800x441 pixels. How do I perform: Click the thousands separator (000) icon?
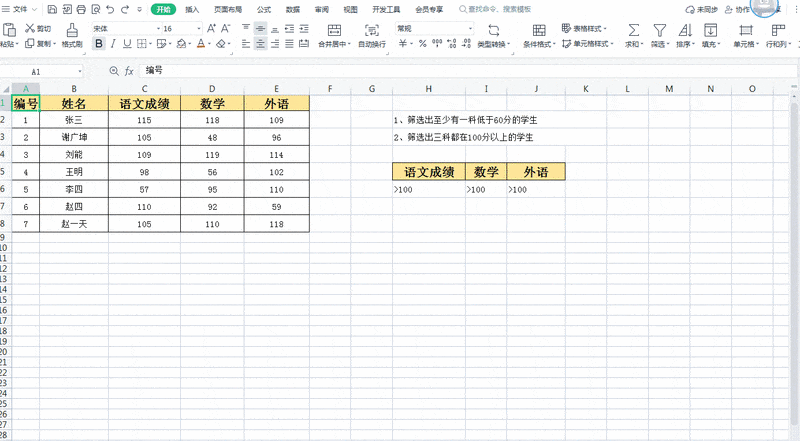(437, 44)
